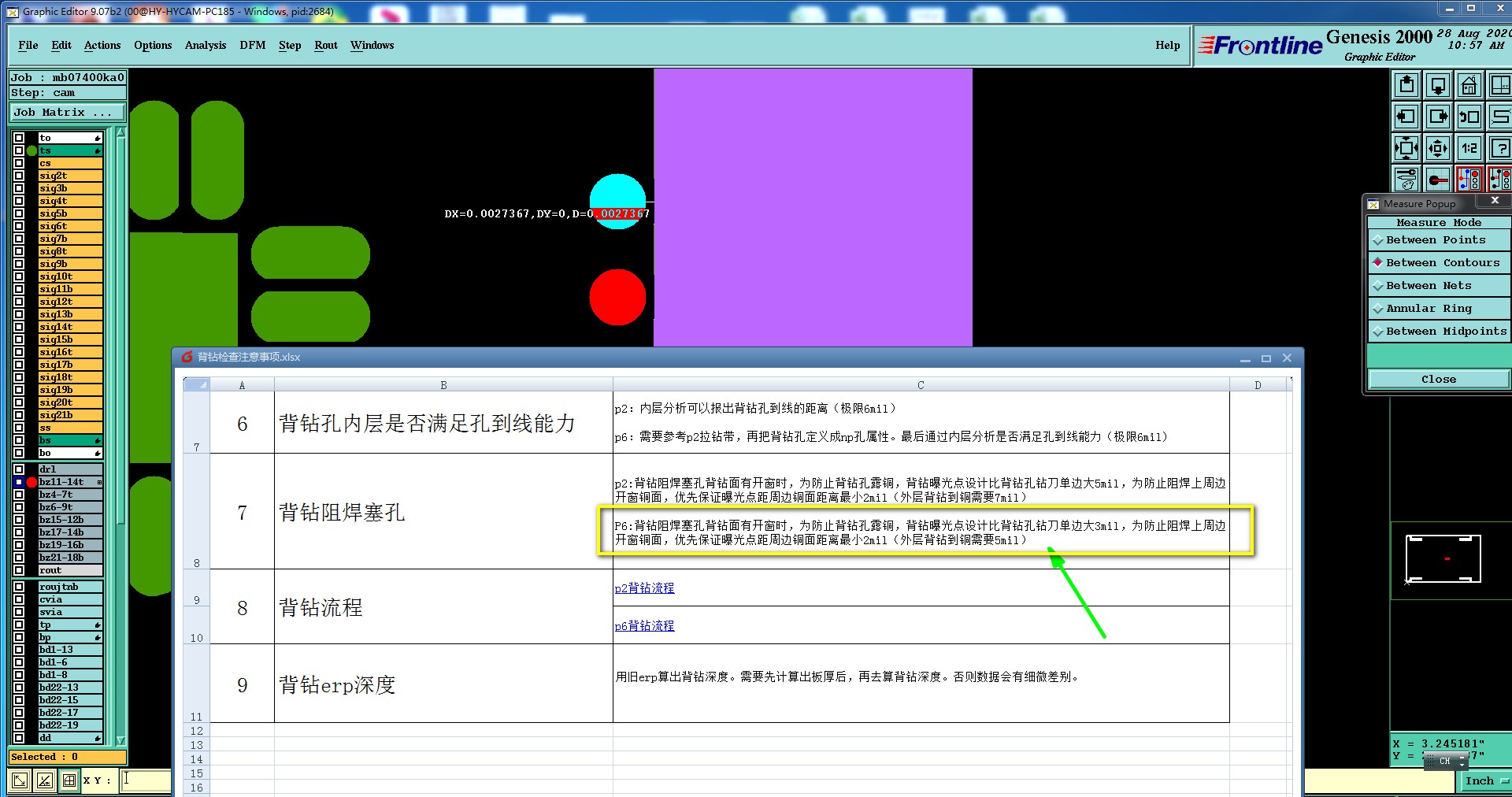
Task: Click the layer list scroll down arrow
Action: [x=120, y=740]
